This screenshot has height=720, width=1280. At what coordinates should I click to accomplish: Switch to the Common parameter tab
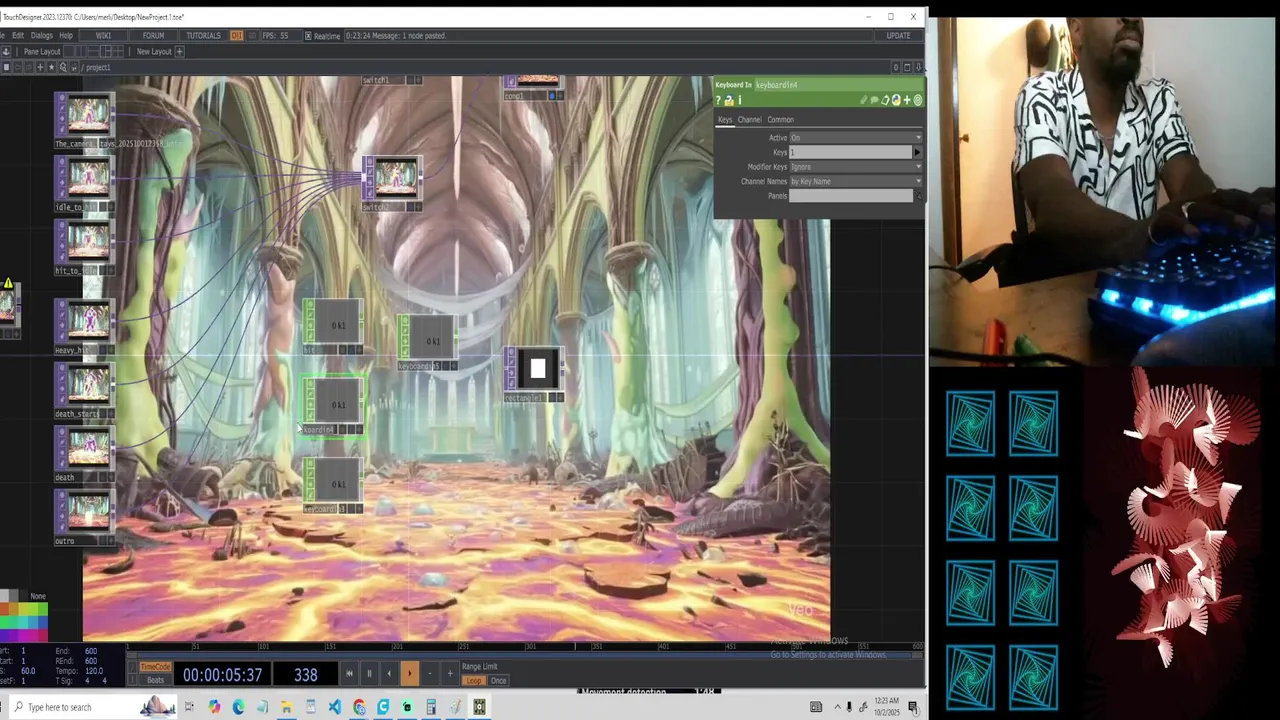(780, 120)
